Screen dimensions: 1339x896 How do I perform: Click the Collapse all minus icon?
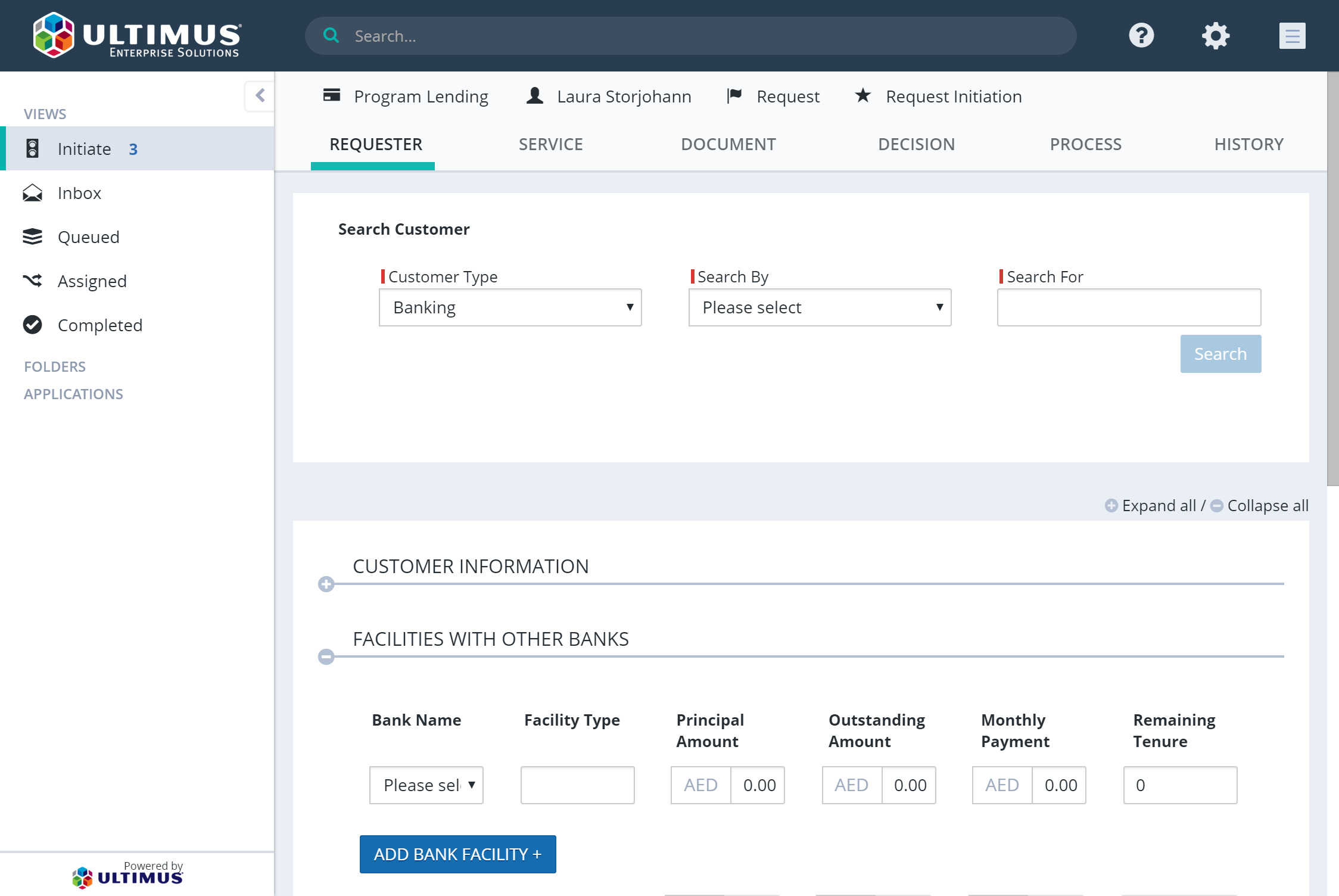pos(1217,506)
